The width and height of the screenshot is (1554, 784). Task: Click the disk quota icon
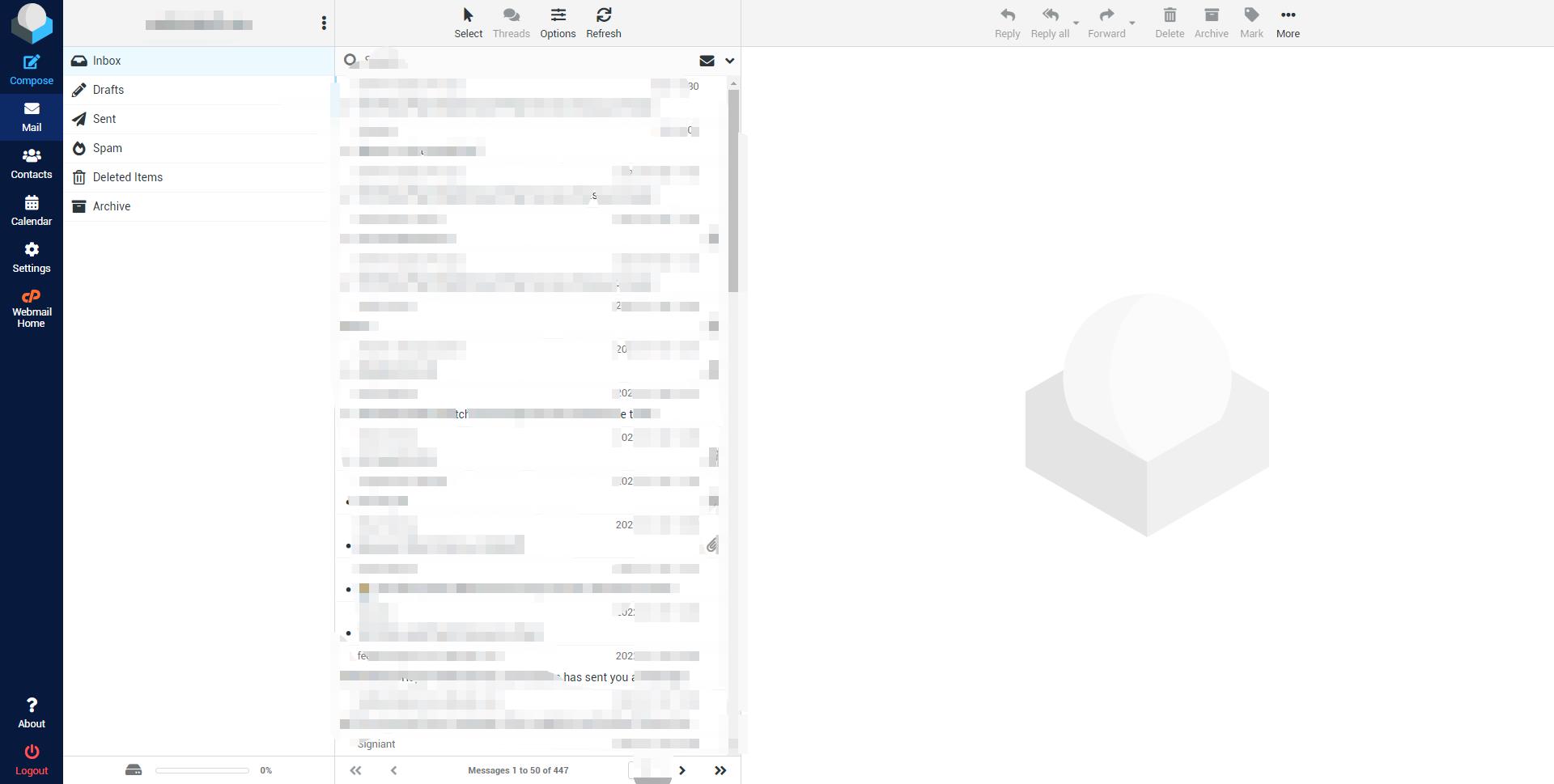[x=134, y=770]
